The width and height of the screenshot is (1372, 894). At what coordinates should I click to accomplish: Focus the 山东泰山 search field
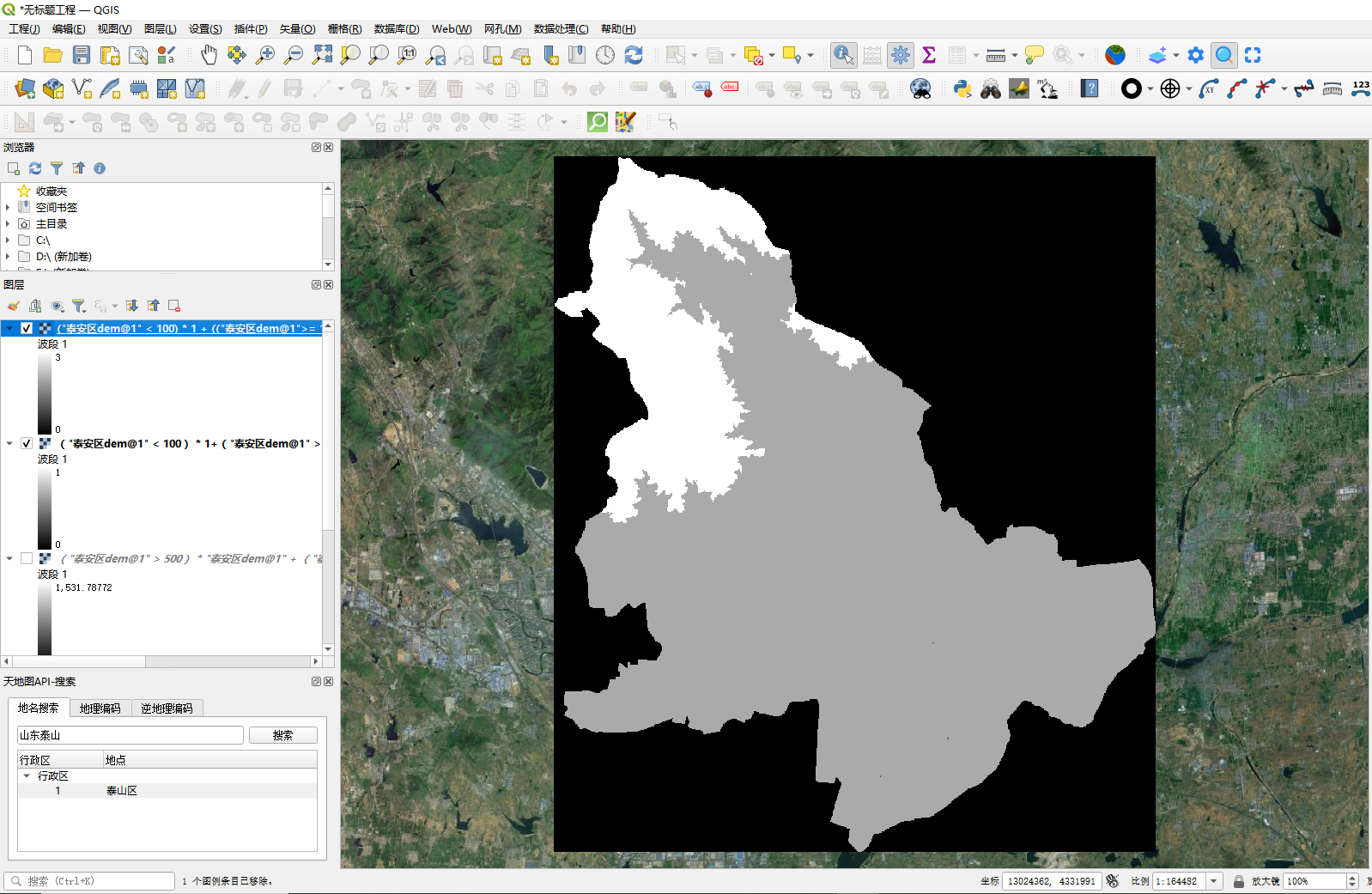pyautogui.click(x=131, y=735)
